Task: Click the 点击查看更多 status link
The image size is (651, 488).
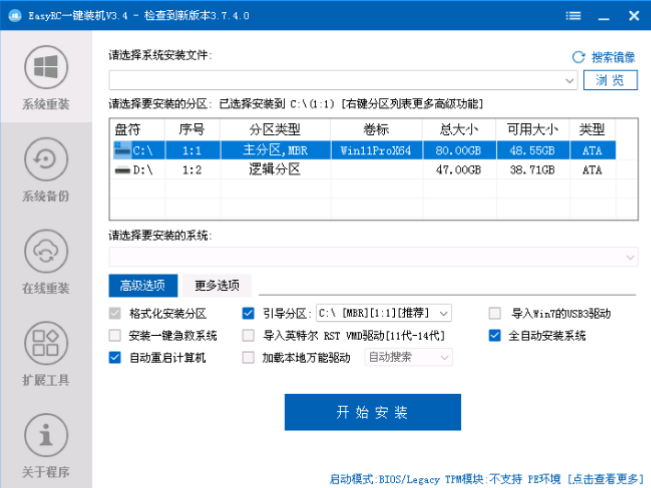Action: click(605, 479)
